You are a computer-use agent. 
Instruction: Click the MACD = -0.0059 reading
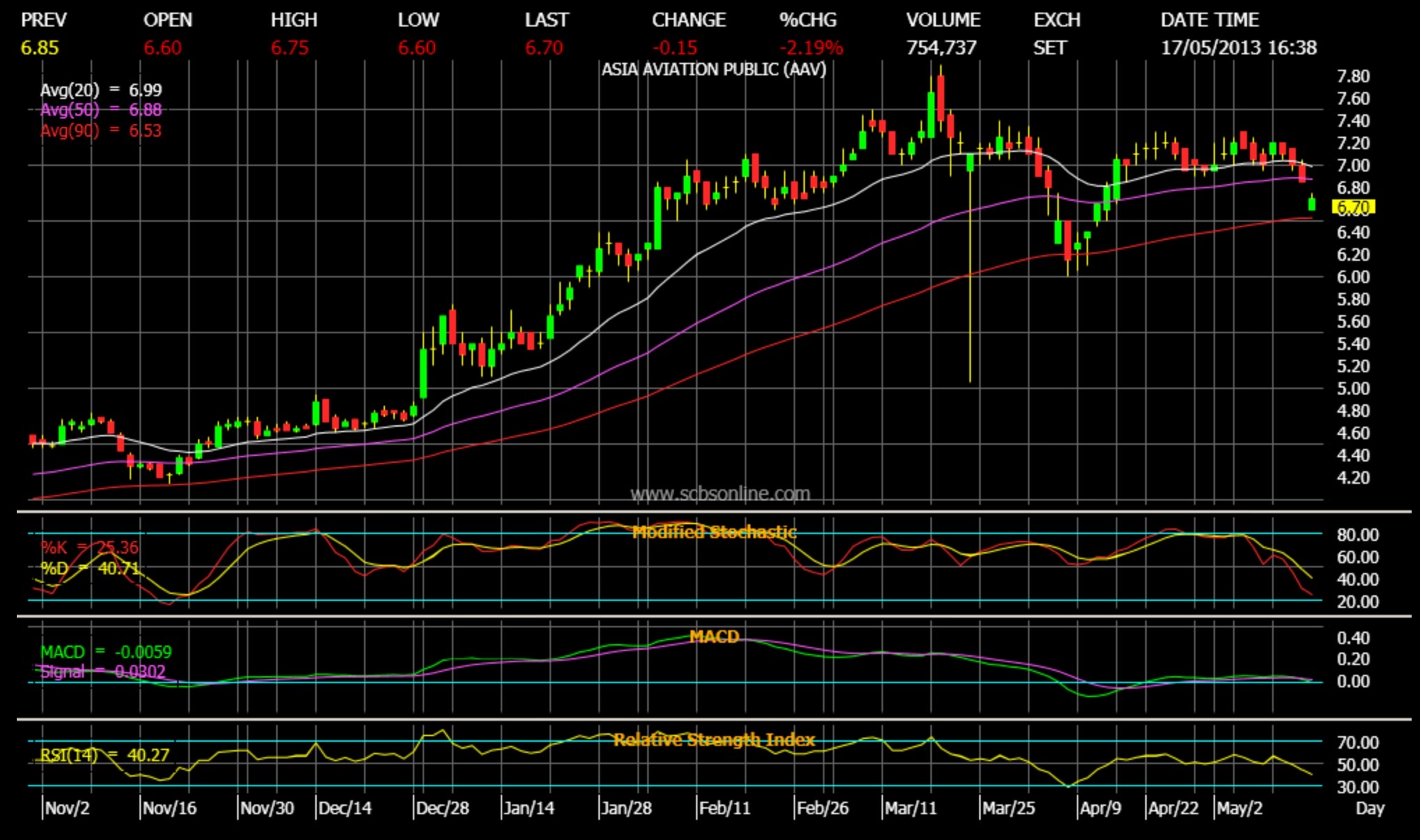106,652
